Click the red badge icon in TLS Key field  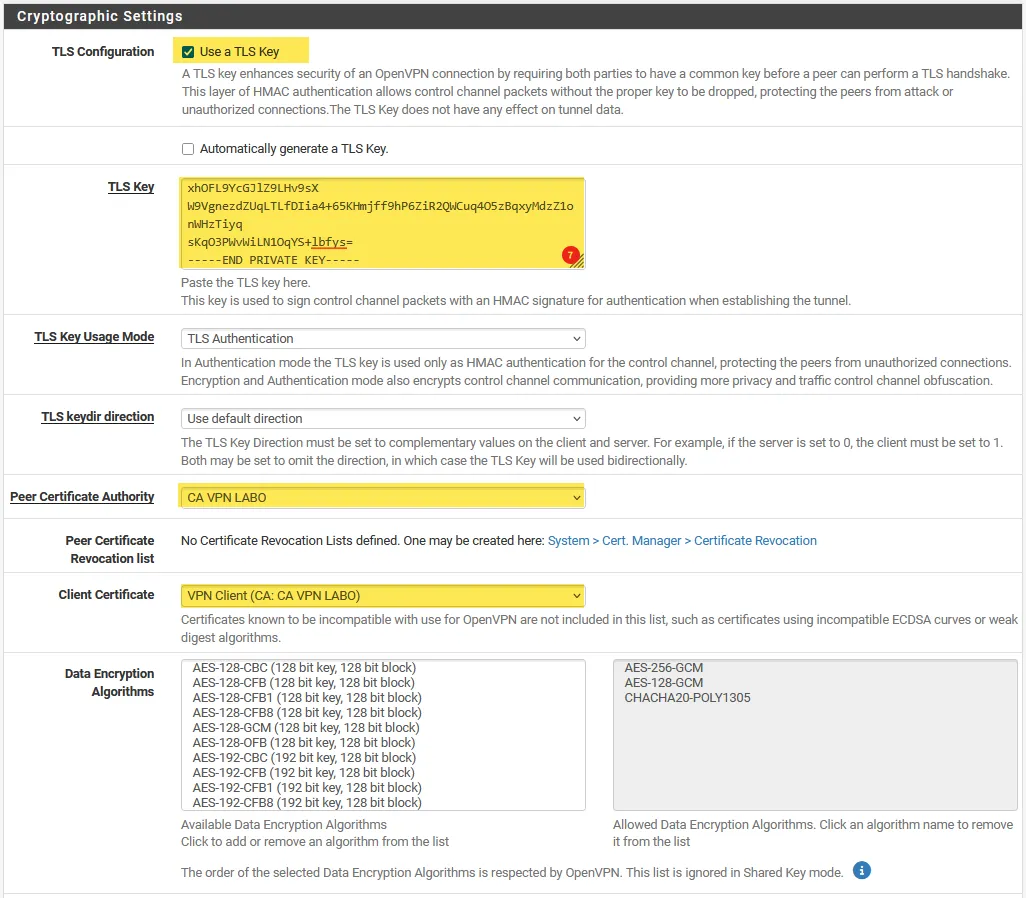click(570, 255)
